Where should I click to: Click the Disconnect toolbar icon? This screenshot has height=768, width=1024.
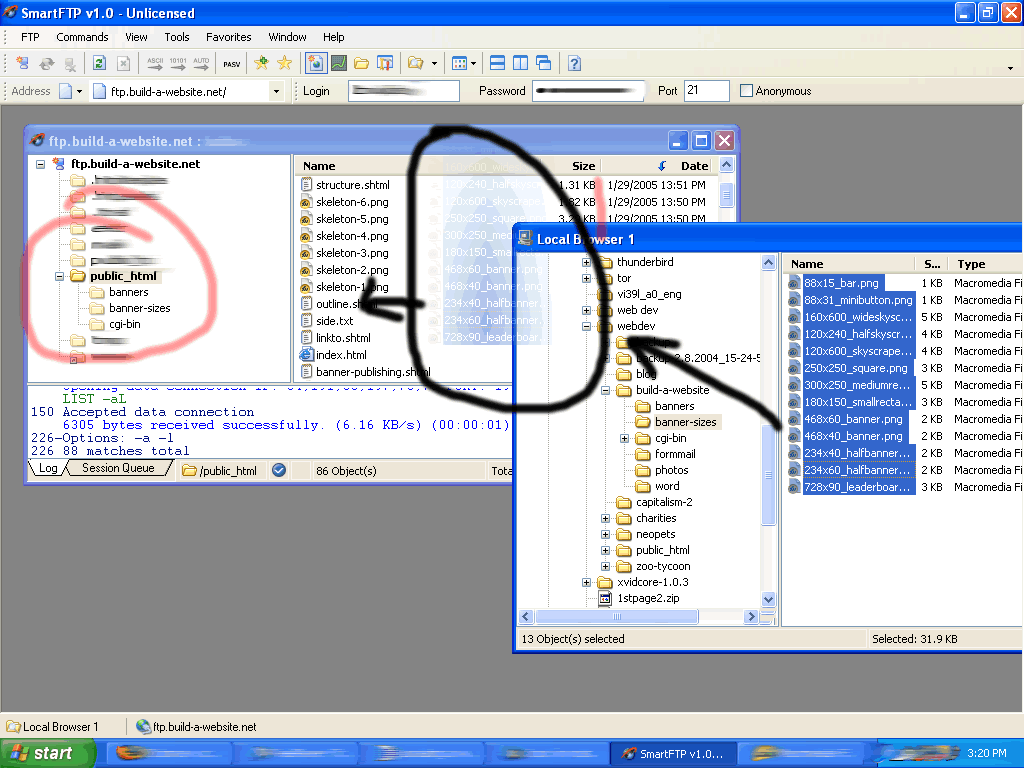click(70, 63)
